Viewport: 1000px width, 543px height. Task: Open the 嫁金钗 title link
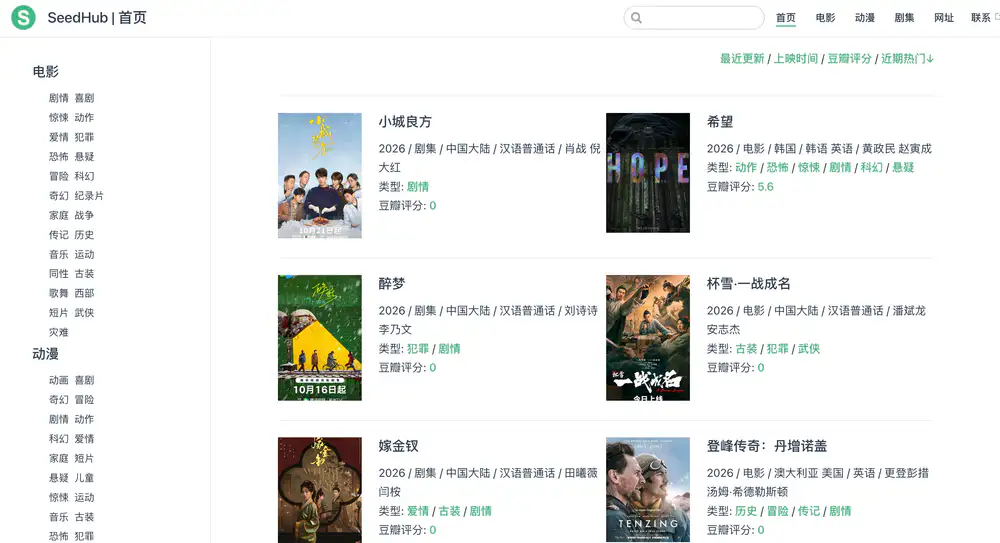point(399,446)
